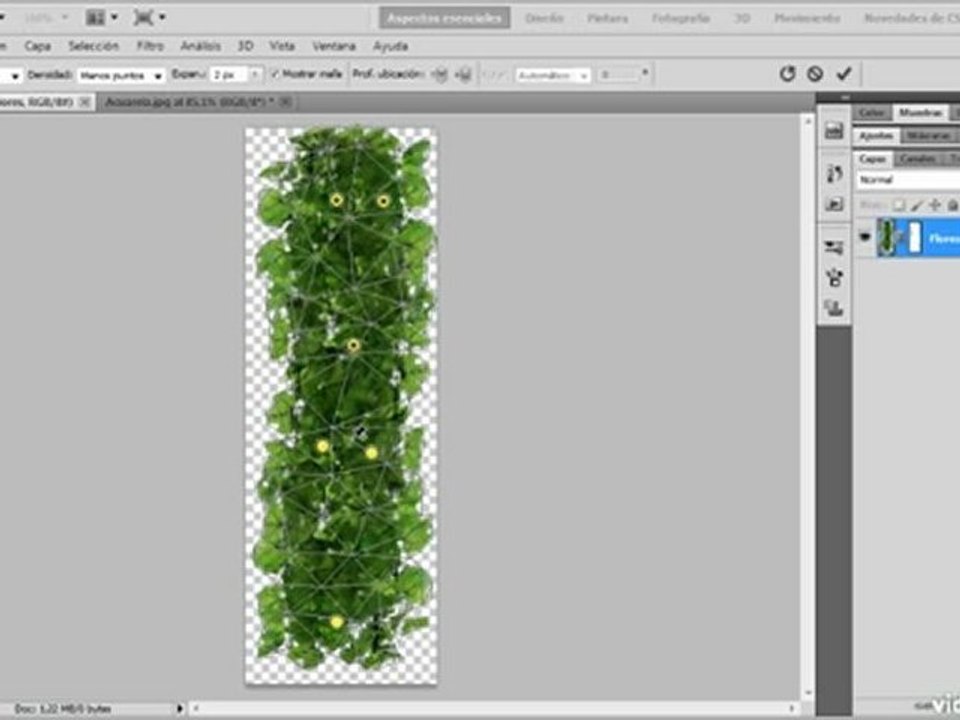Select the green layer thumbnail
The width and height of the screenshot is (960, 720).
(887, 237)
